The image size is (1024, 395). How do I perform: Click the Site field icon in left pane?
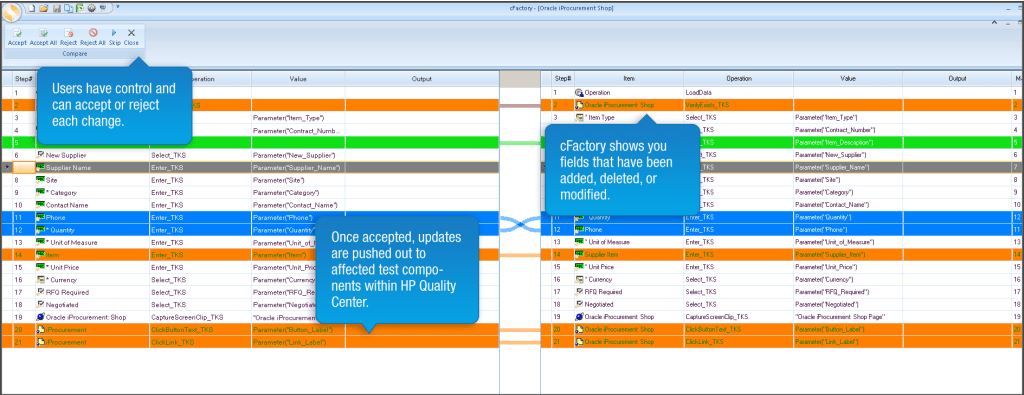40,180
